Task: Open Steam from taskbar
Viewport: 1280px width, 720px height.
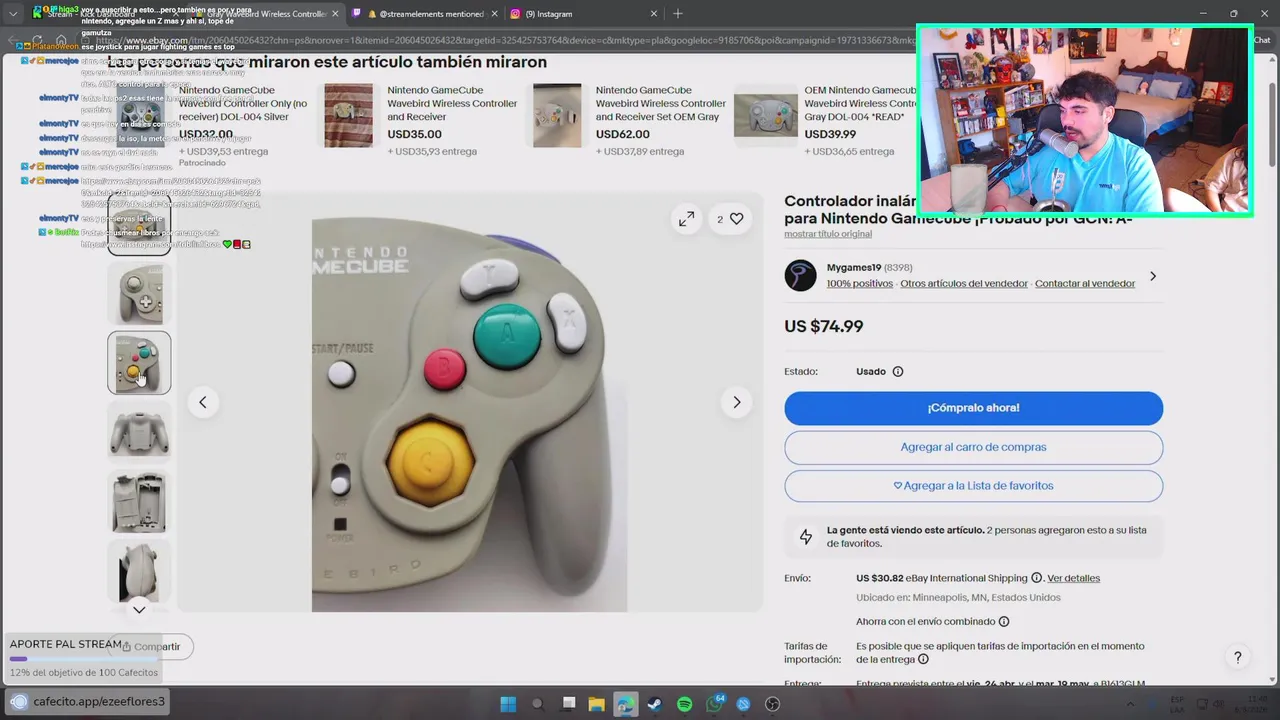Action: point(654,704)
